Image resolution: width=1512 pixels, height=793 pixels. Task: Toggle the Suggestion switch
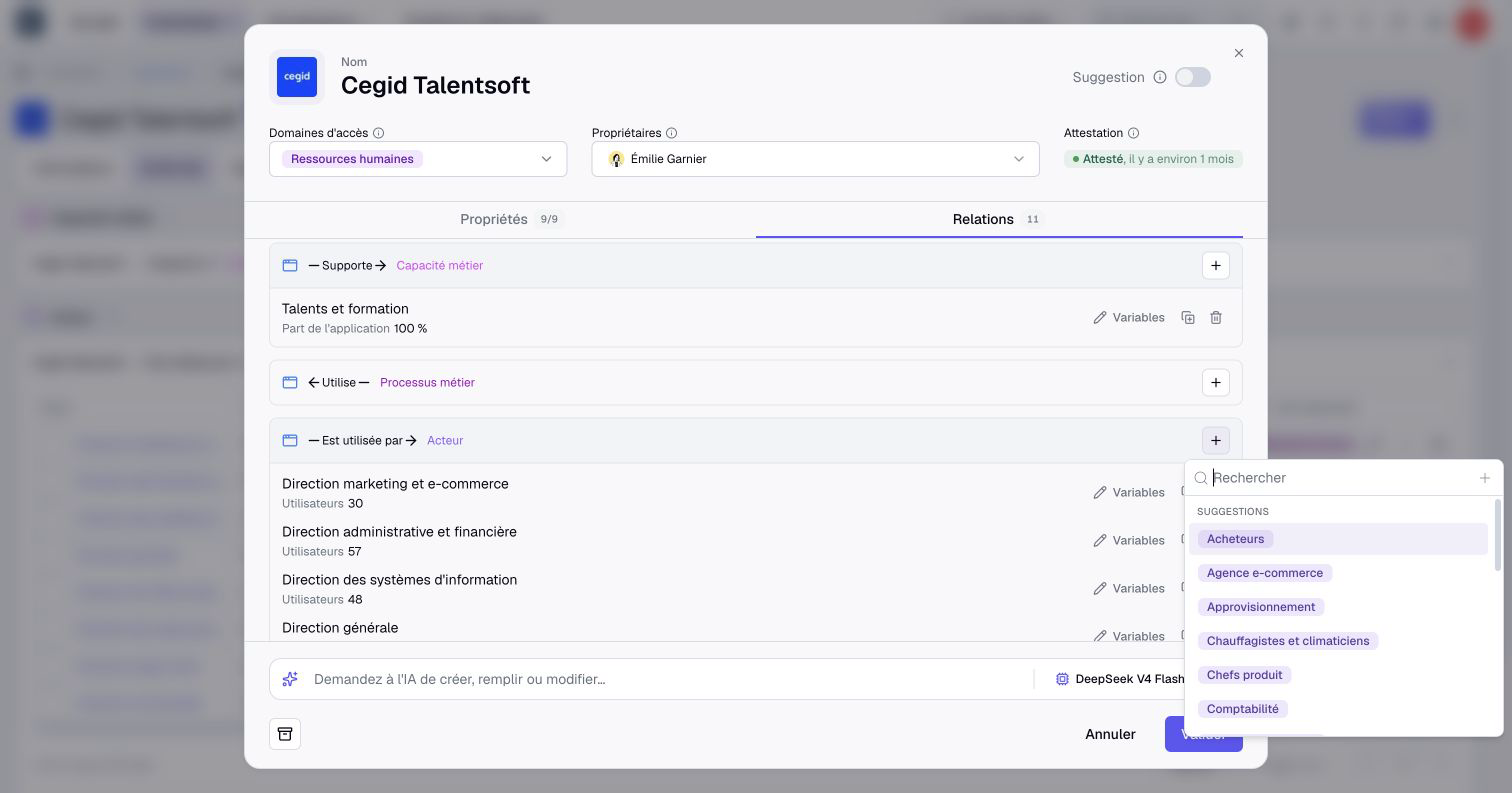pyautogui.click(x=1192, y=77)
